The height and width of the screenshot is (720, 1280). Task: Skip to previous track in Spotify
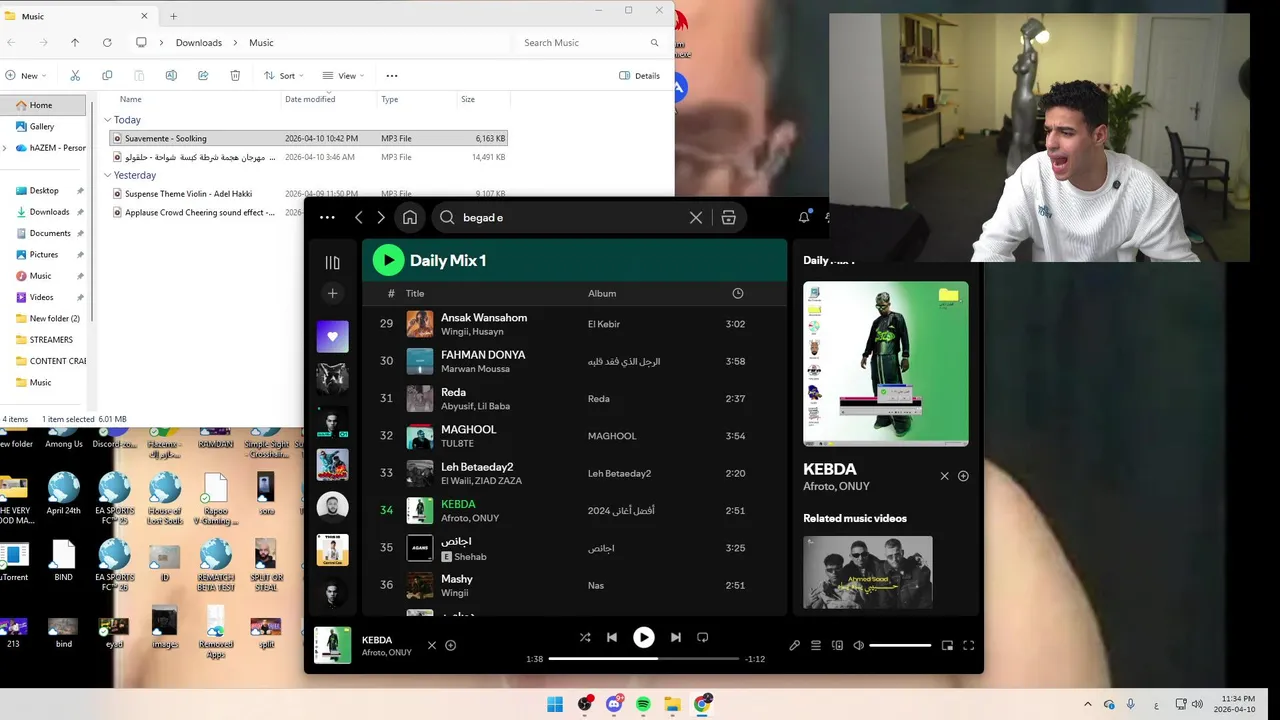tap(612, 637)
